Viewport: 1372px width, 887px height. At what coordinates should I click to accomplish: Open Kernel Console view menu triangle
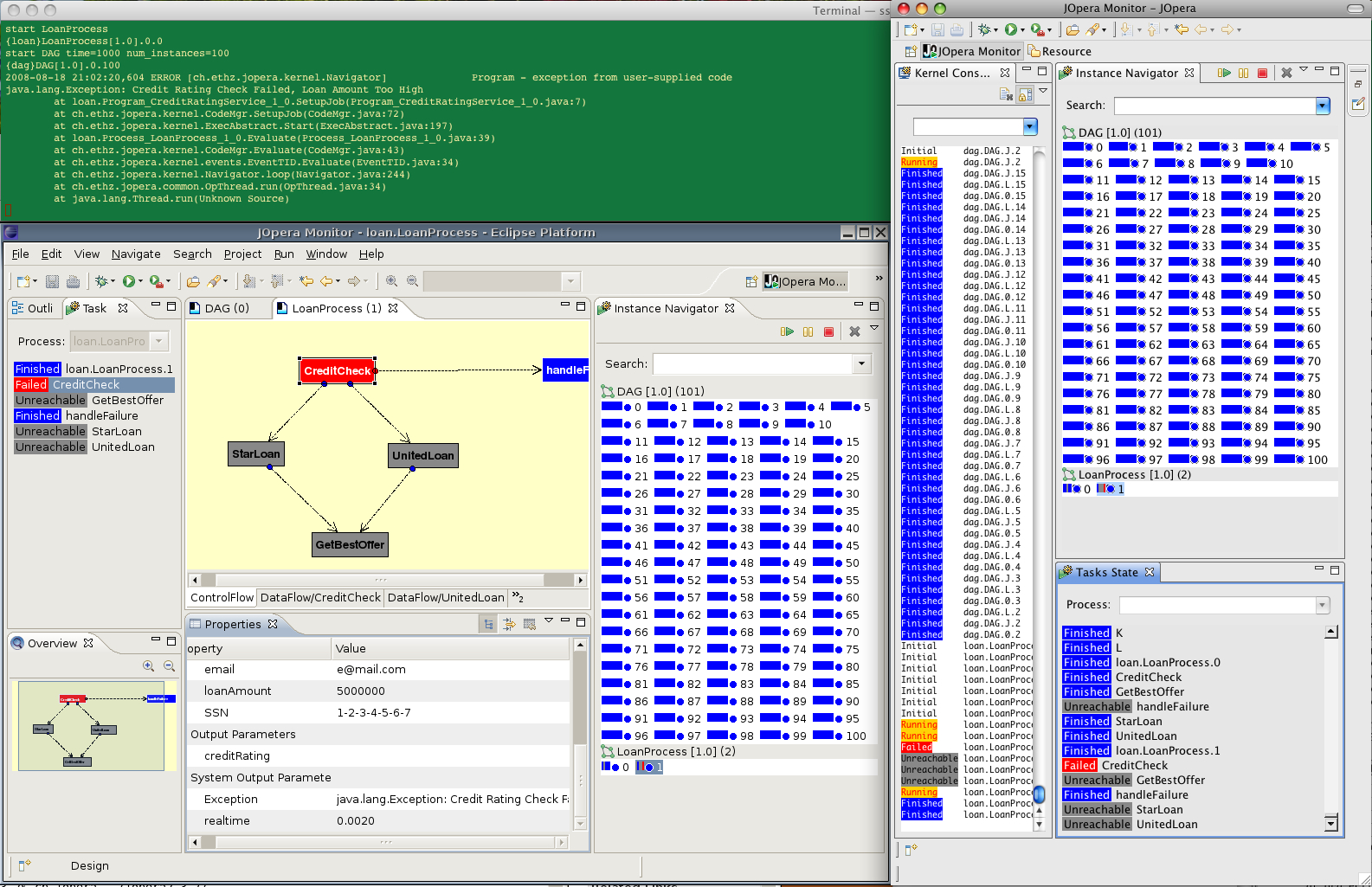[1043, 91]
